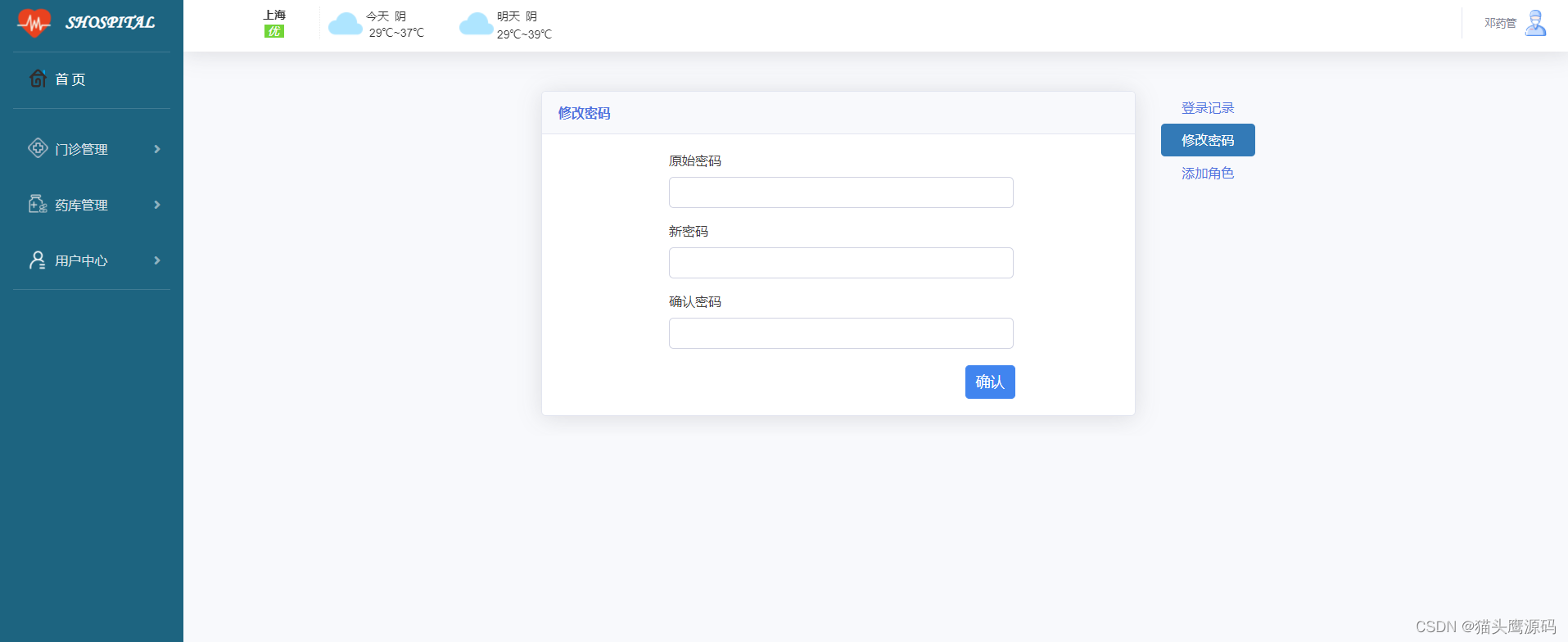The height and width of the screenshot is (642, 1568).
Task: Select the 修改密码 tab button
Action: (1208, 140)
